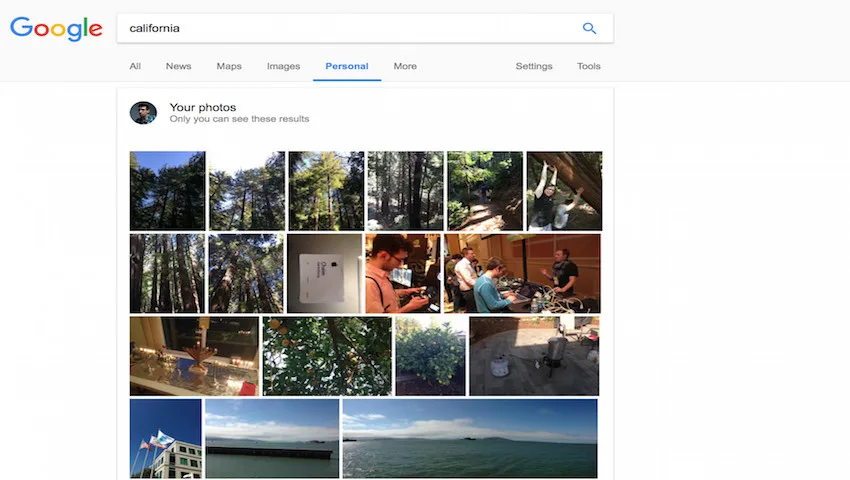This screenshot has width=850, height=480.
Task: Open the white card on dark background photo
Action: click(x=325, y=273)
